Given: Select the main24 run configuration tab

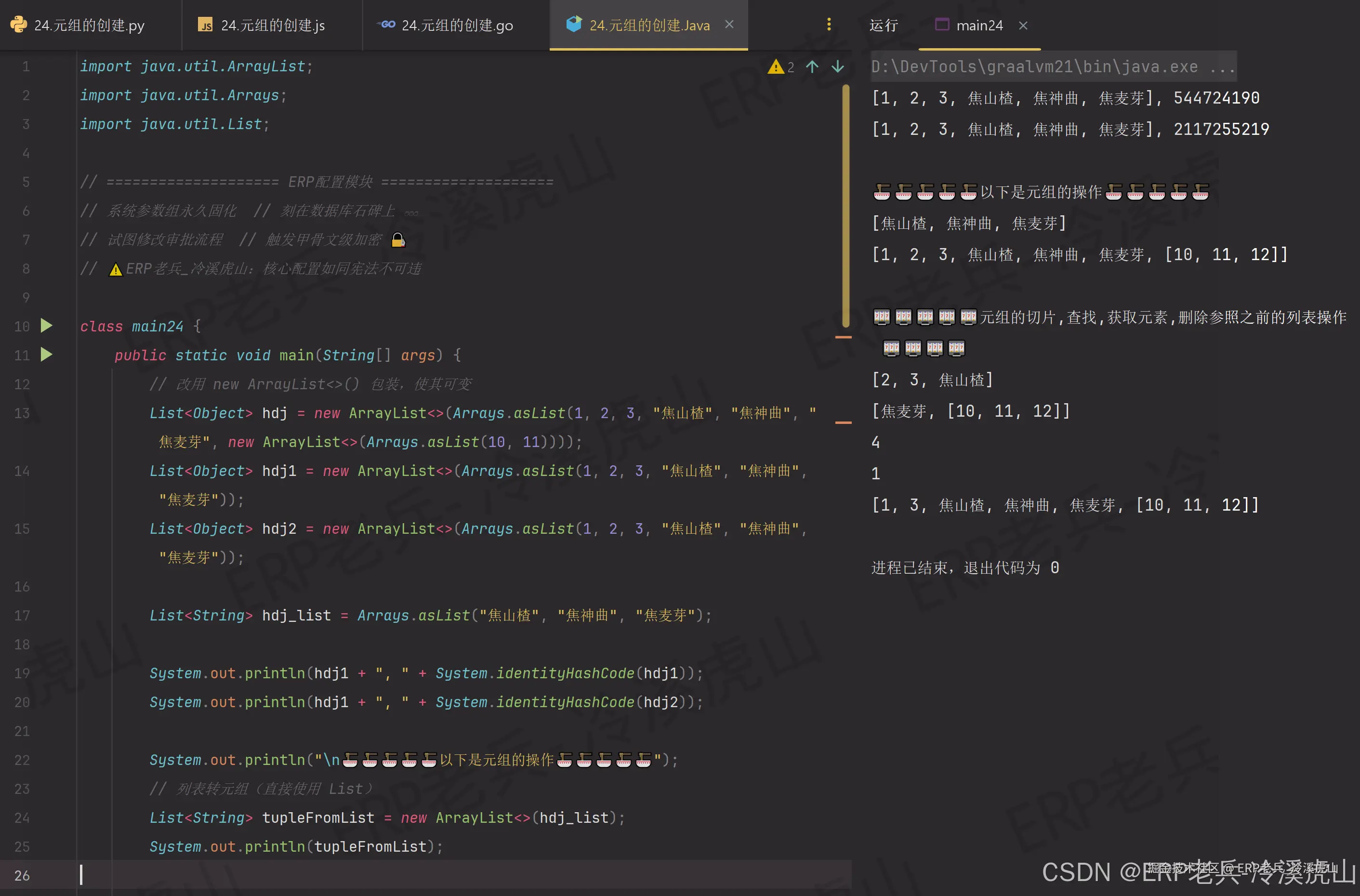Looking at the screenshot, I should coord(979,26).
